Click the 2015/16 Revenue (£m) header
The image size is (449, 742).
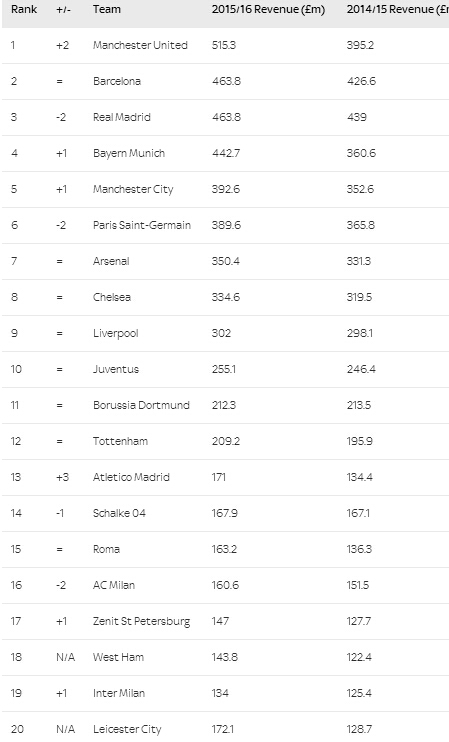tap(268, 9)
